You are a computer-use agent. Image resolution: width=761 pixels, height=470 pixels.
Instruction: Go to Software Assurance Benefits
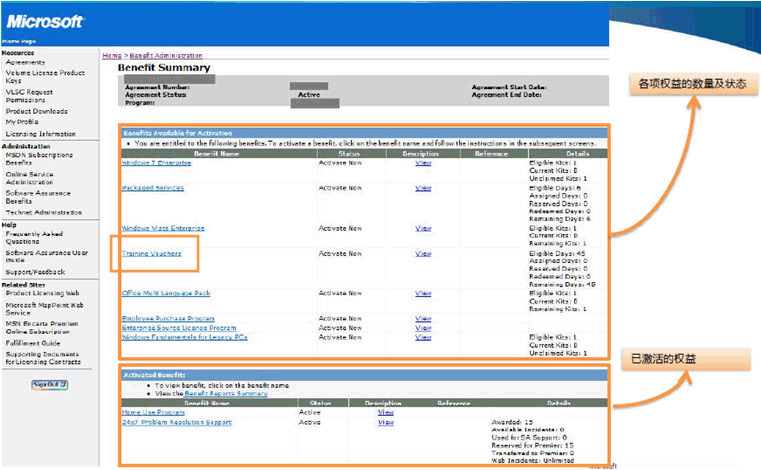tap(38, 197)
